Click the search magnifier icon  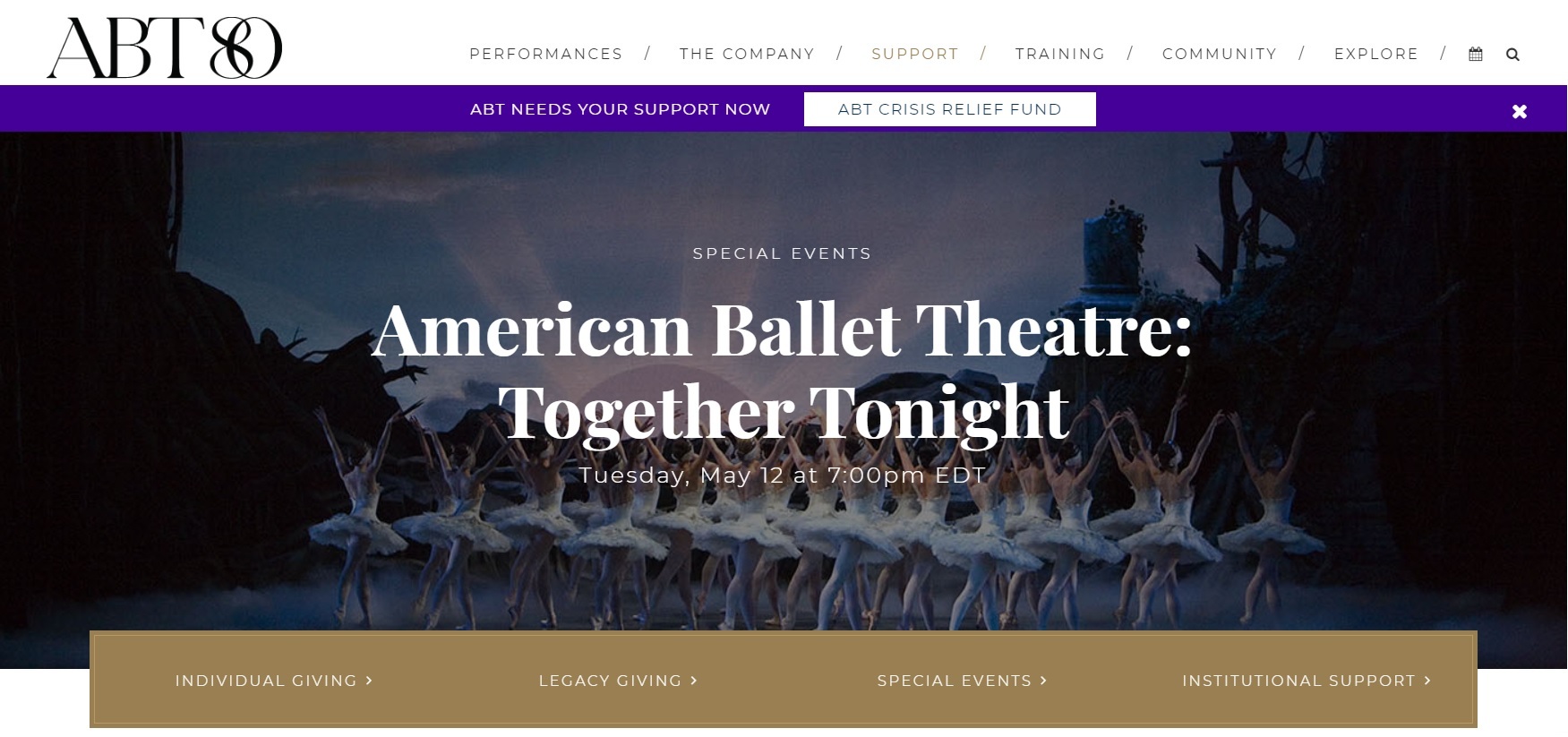coord(1512,55)
